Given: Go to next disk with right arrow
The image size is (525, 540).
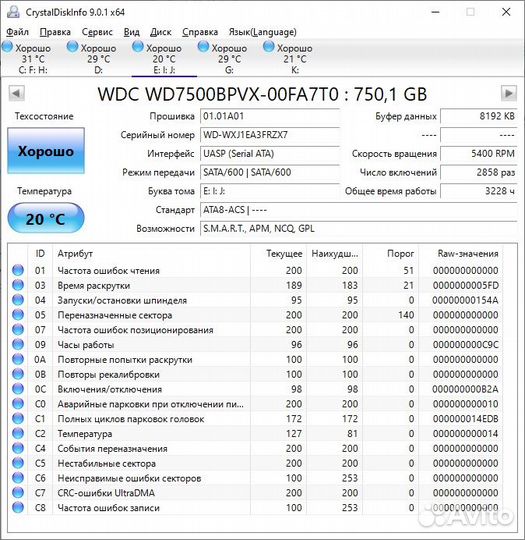Looking at the screenshot, I should click(508, 93).
